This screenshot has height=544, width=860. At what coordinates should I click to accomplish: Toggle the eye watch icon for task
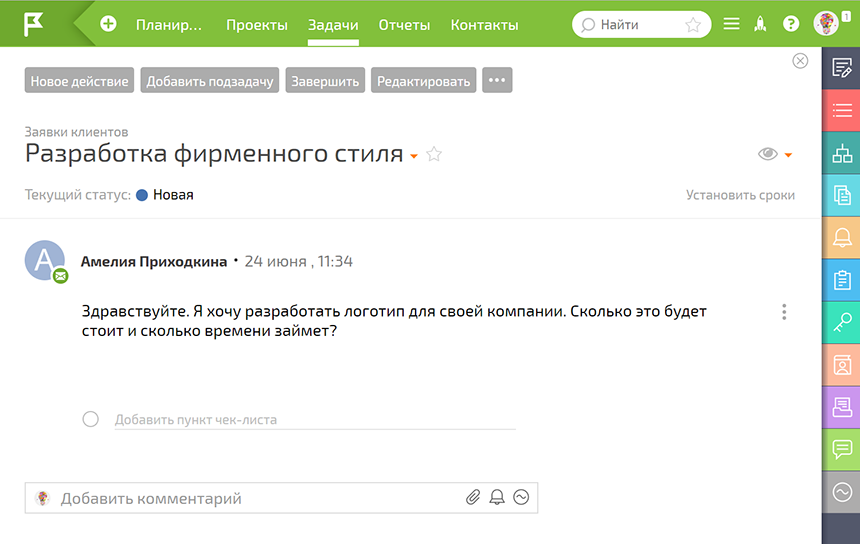(x=767, y=154)
